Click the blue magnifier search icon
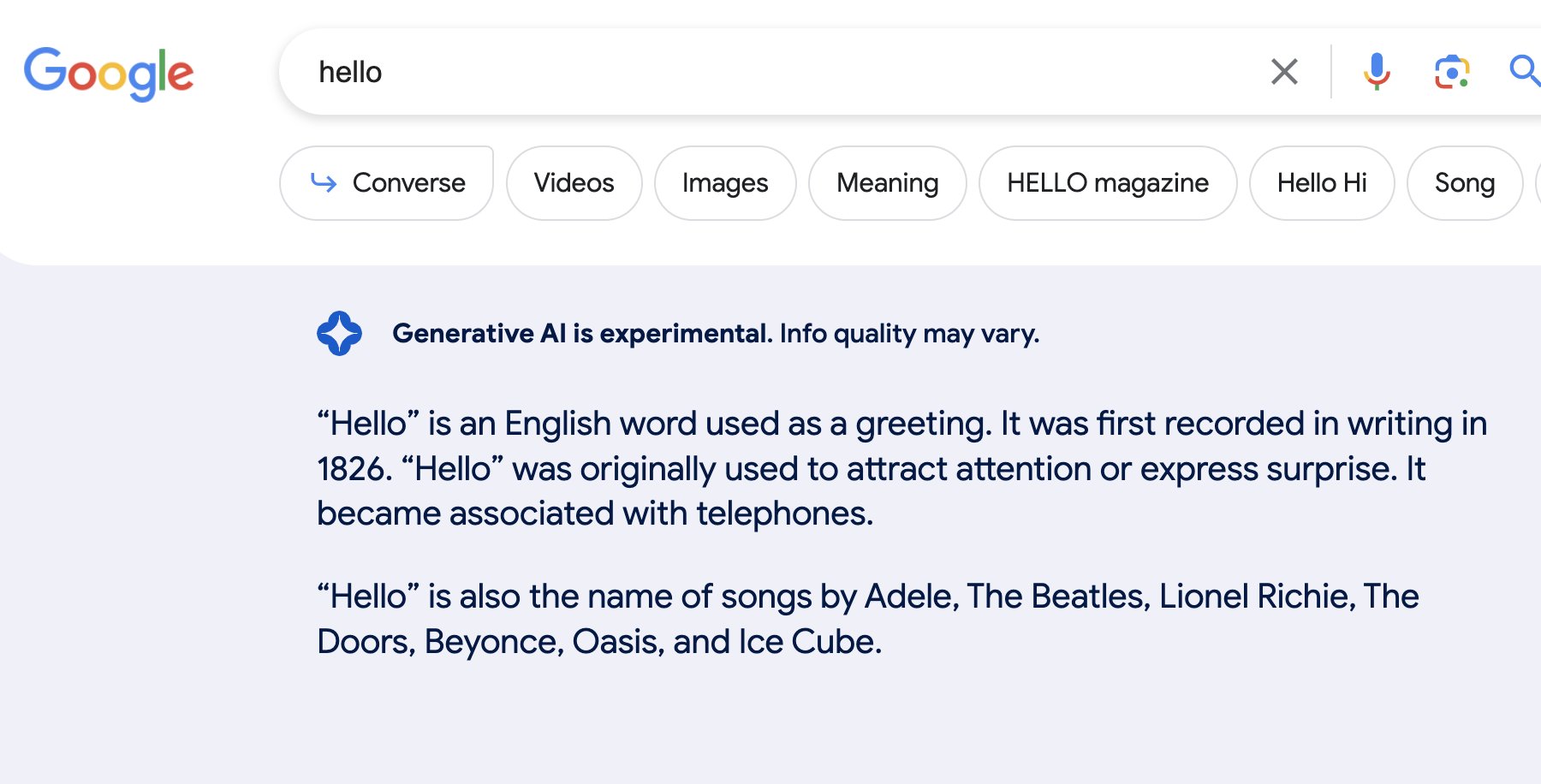 click(x=1524, y=71)
